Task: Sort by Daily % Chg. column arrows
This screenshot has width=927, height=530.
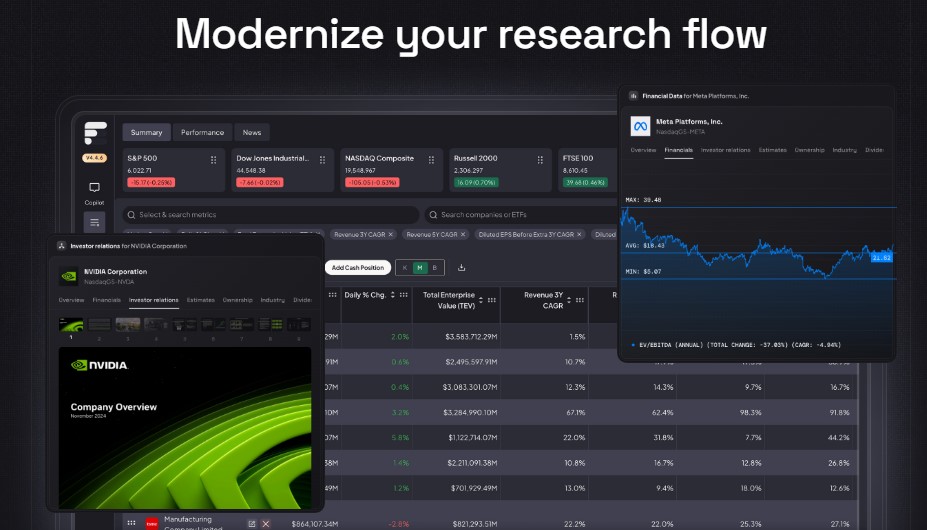Action: (393, 295)
